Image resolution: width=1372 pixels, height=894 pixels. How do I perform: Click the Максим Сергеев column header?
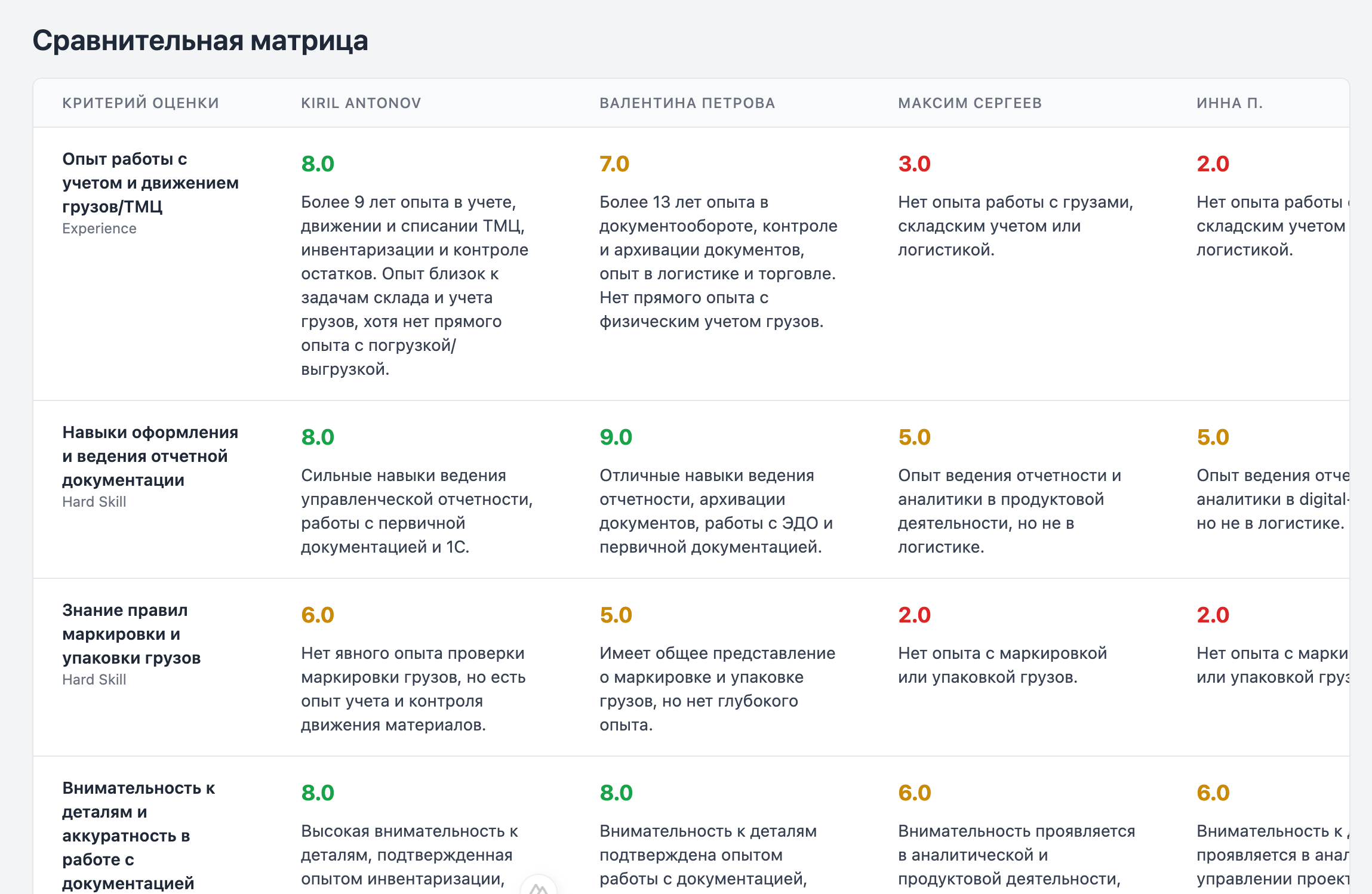[970, 103]
